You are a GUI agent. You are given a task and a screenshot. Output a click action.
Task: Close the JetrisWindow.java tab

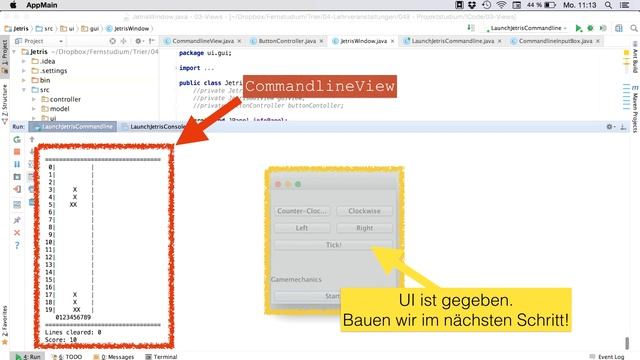[392, 41]
